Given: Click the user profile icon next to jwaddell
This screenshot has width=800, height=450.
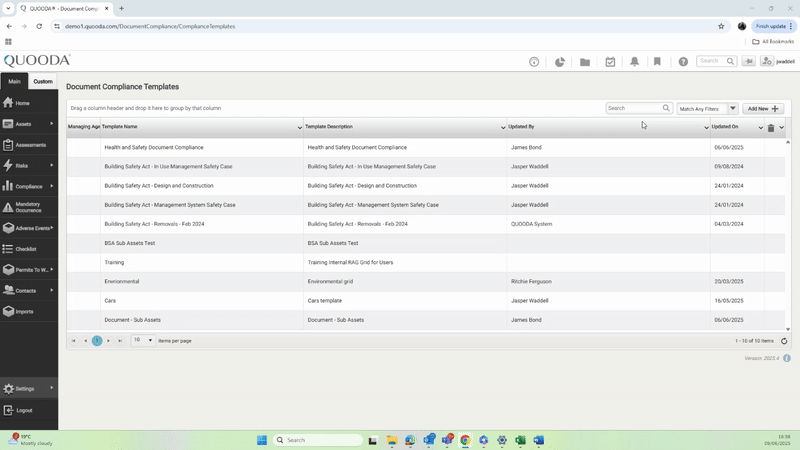Looking at the screenshot, I should 766,61.
